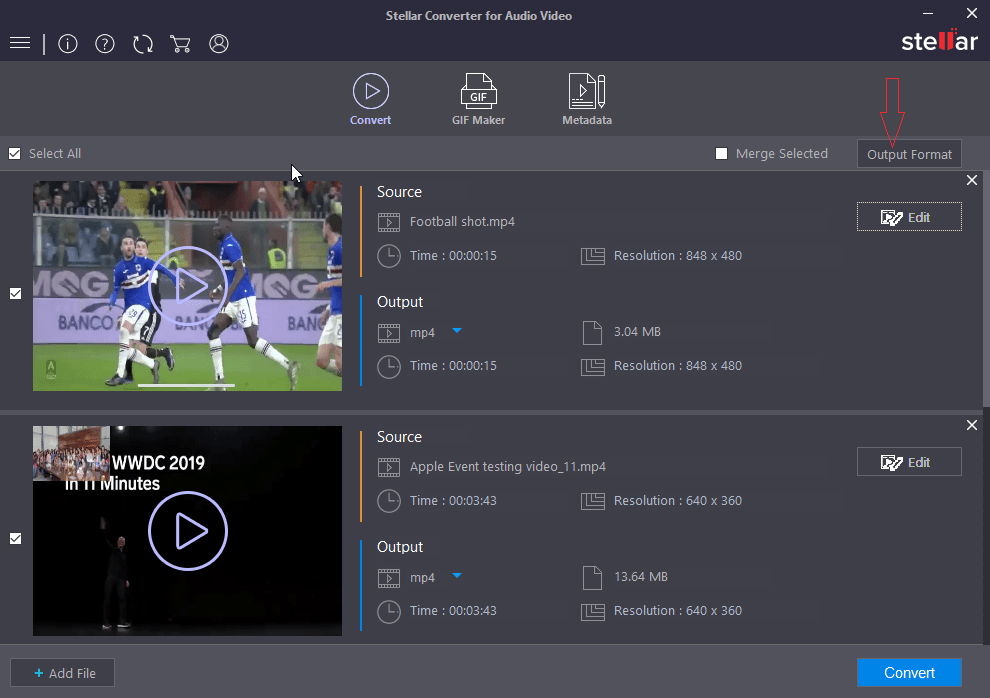Click the Football shot thumbnail image

[x=188, y=286]
